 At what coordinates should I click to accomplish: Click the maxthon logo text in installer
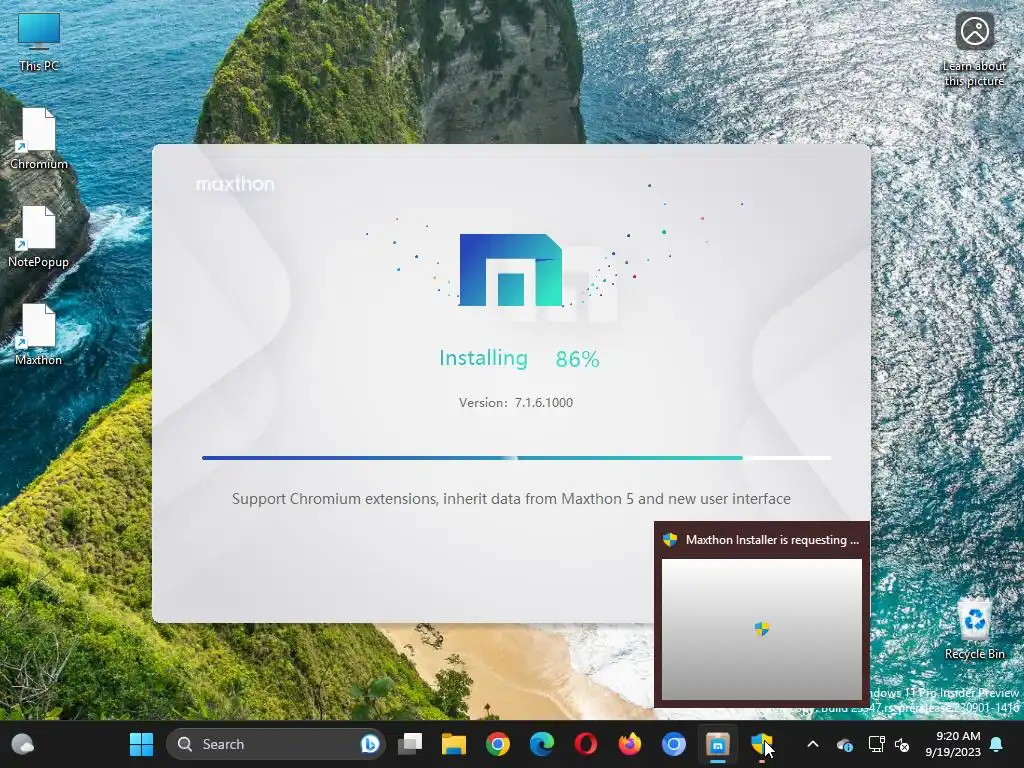click(235, 184)
